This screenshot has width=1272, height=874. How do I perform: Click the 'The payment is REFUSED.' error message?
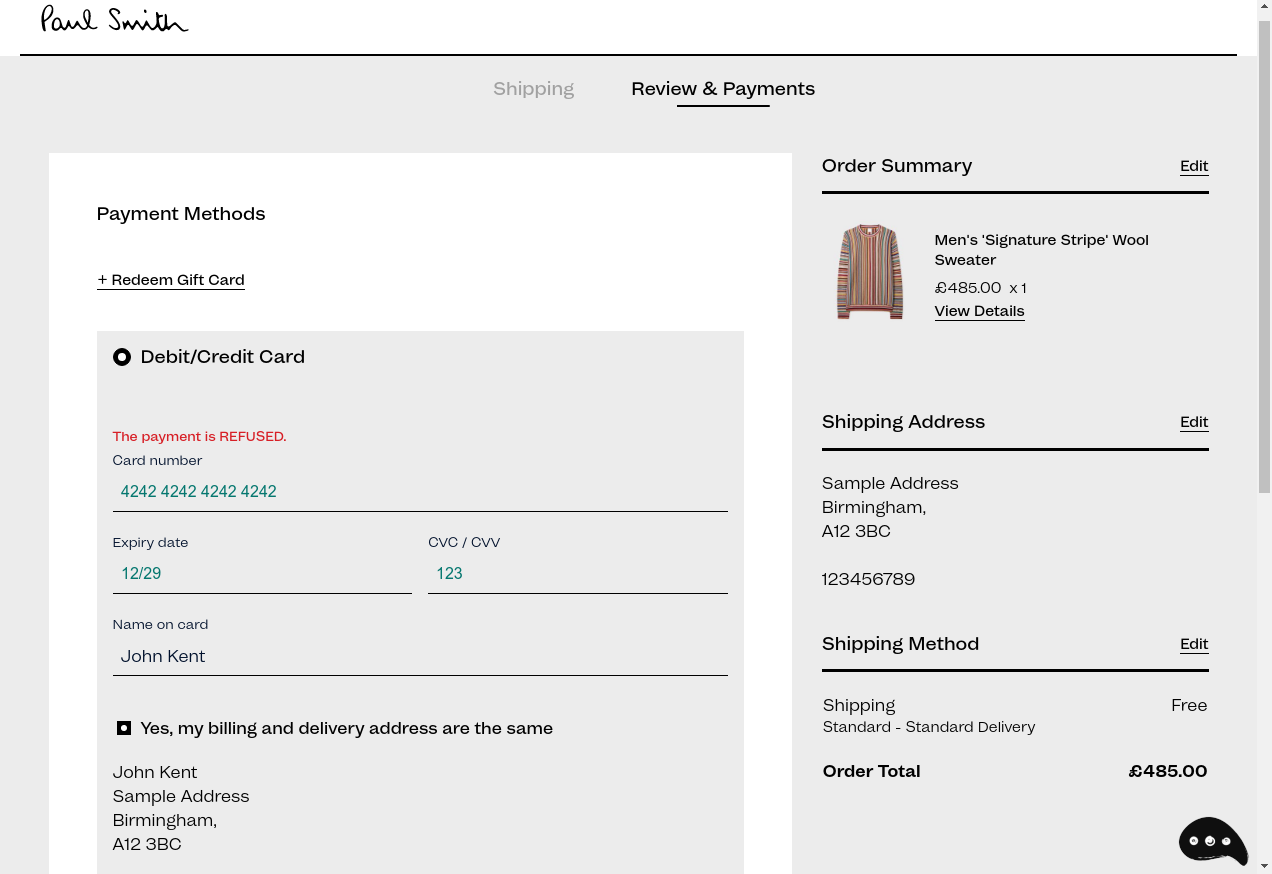point(199,436)
